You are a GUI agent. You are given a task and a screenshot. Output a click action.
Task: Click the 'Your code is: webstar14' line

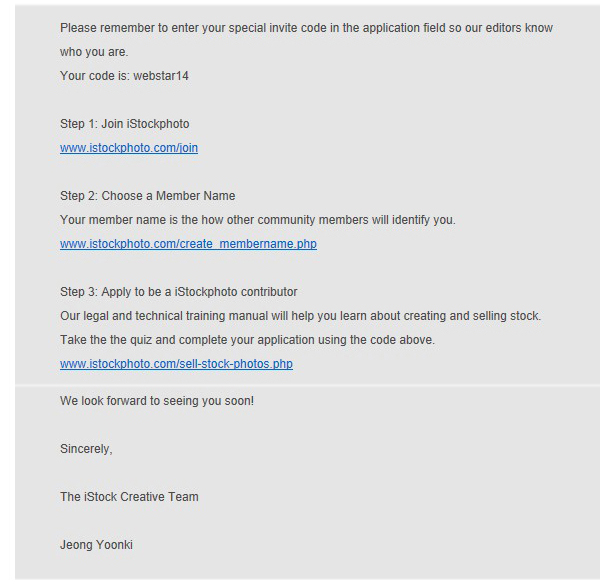124,76
